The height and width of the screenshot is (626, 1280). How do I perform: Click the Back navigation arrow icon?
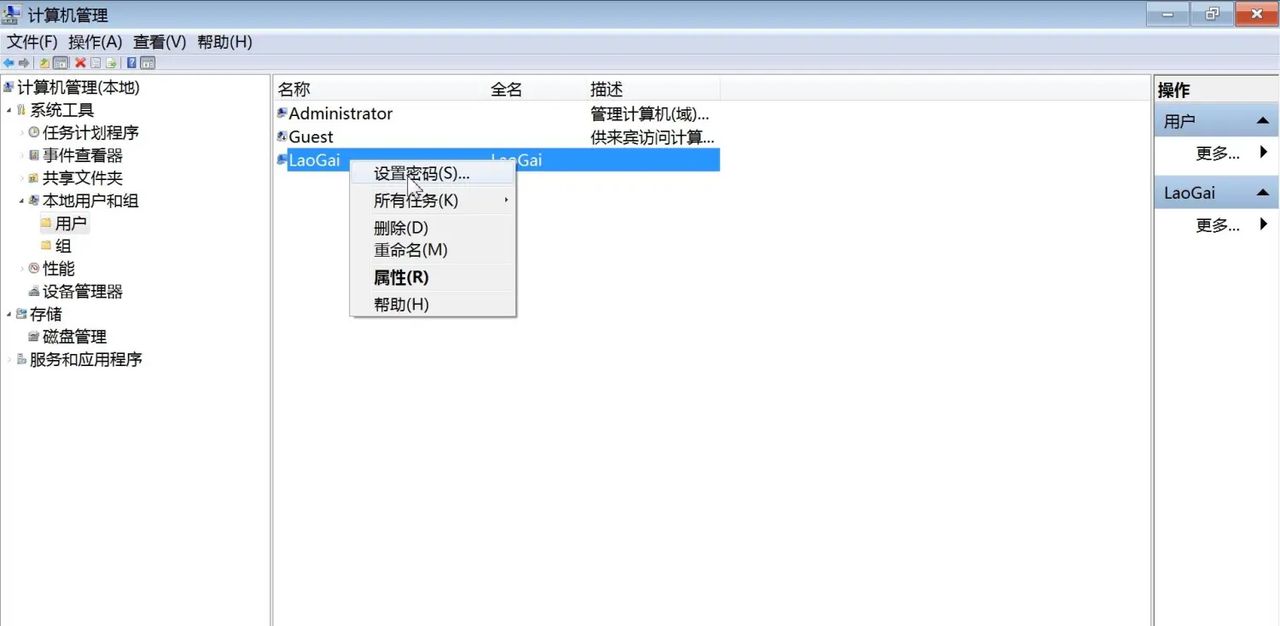click(8, 62)
